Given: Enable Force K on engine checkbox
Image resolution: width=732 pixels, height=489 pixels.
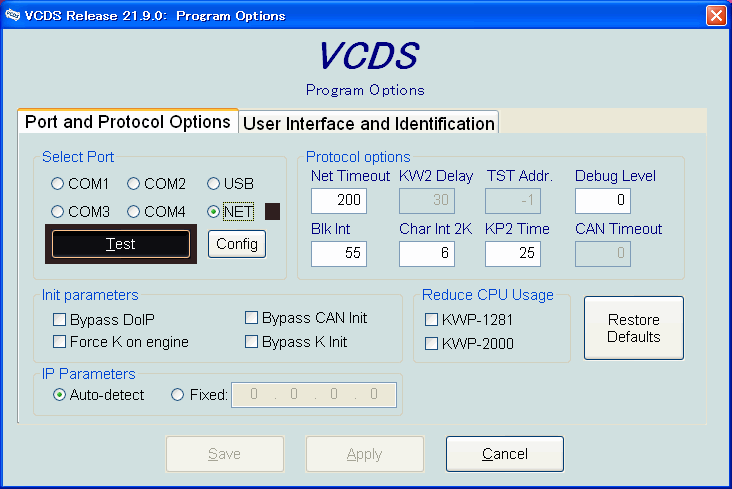Looking at the screenshot, I should click(59, 342).
